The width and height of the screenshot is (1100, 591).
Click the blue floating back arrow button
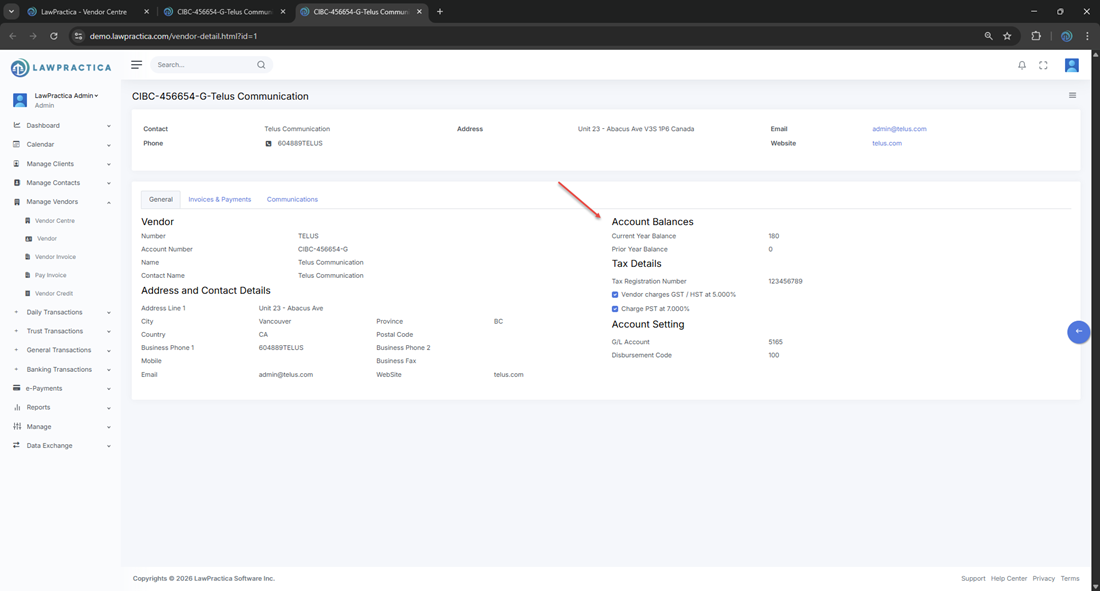[x=1078, y=332]
